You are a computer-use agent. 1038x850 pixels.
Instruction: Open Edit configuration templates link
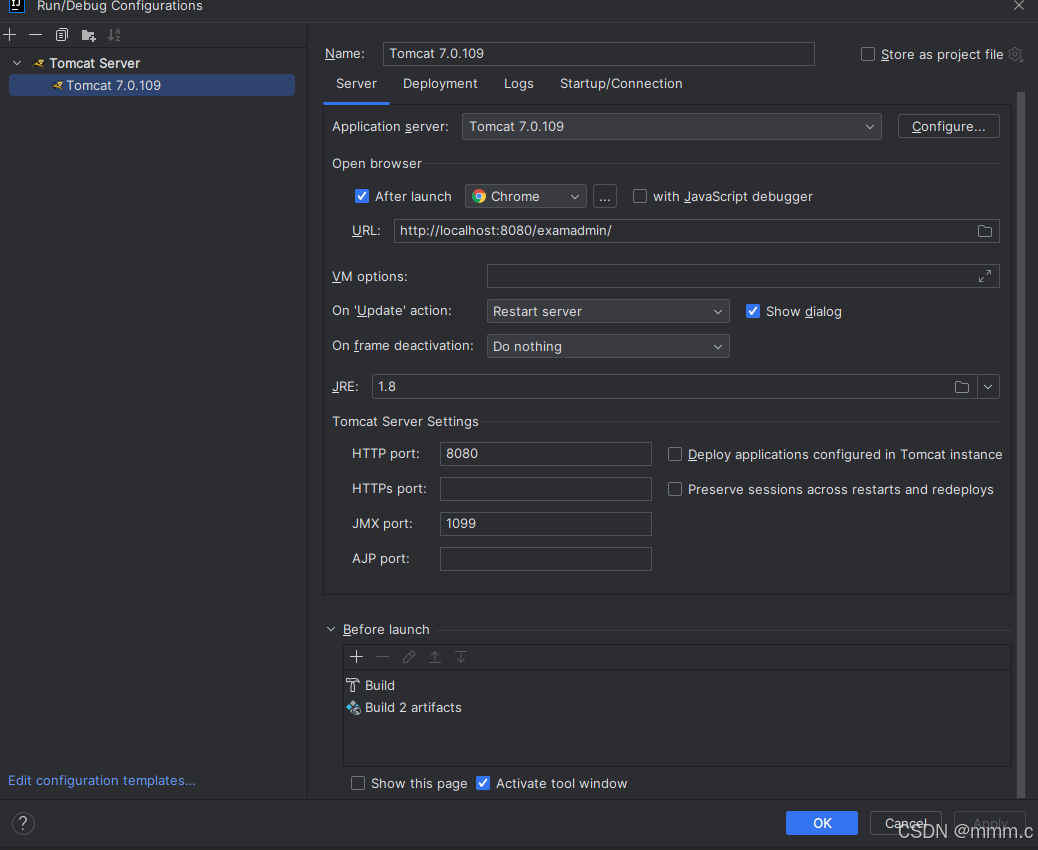[x=101, y=780]
